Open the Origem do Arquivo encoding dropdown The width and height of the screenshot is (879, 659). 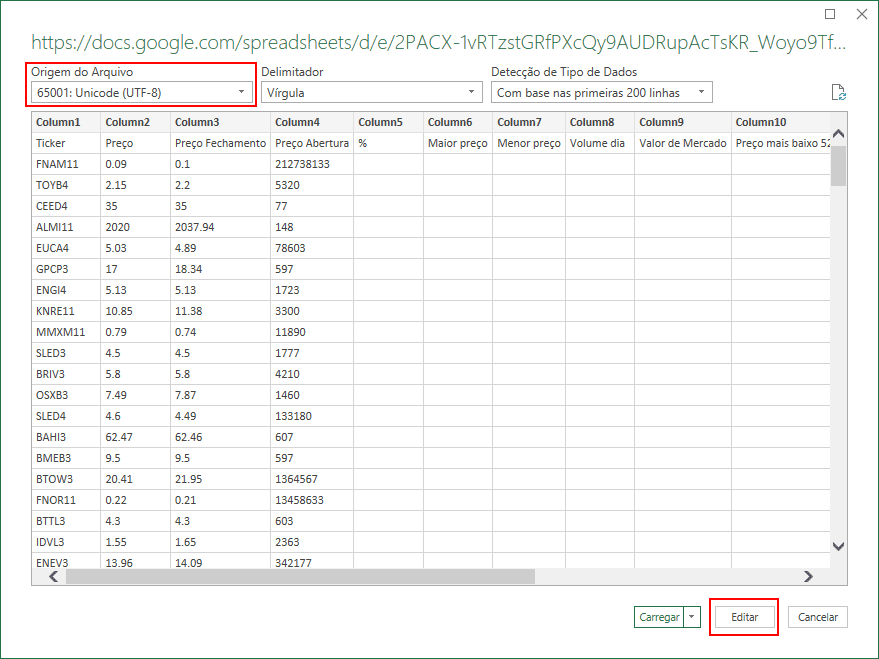coord(141,93)
